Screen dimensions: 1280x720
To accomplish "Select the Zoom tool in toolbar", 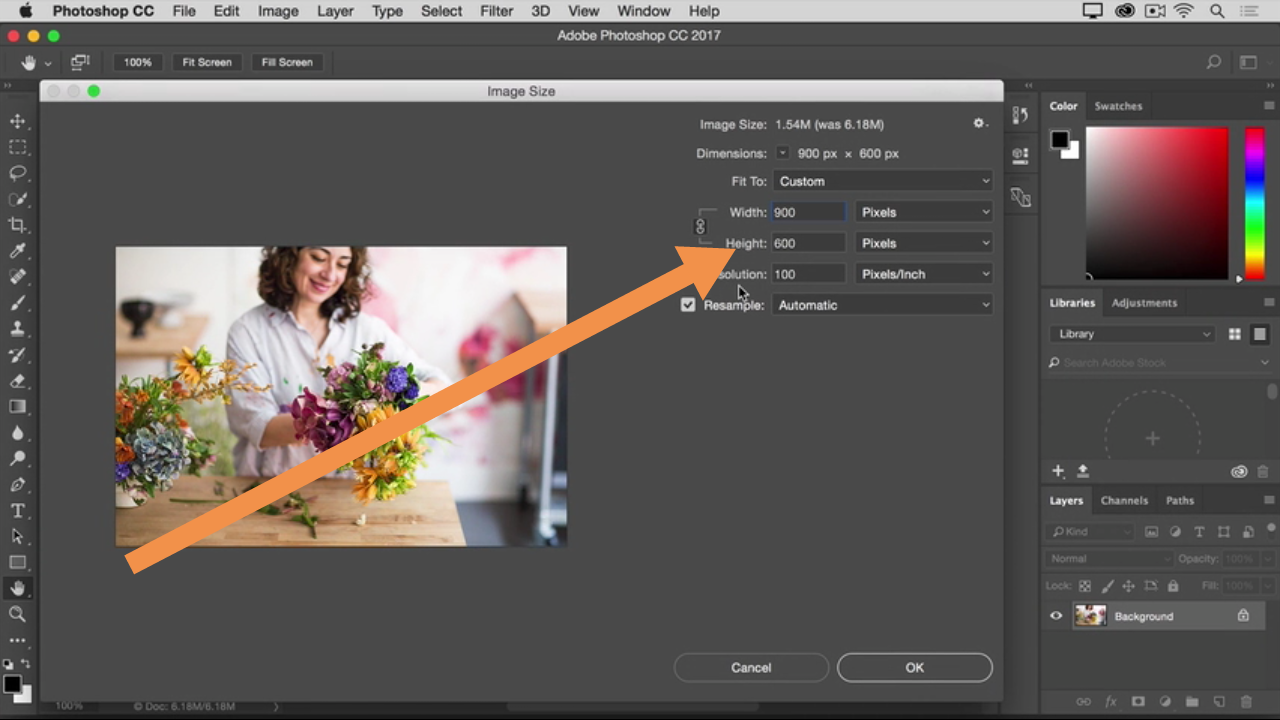I will coord(17,614).
